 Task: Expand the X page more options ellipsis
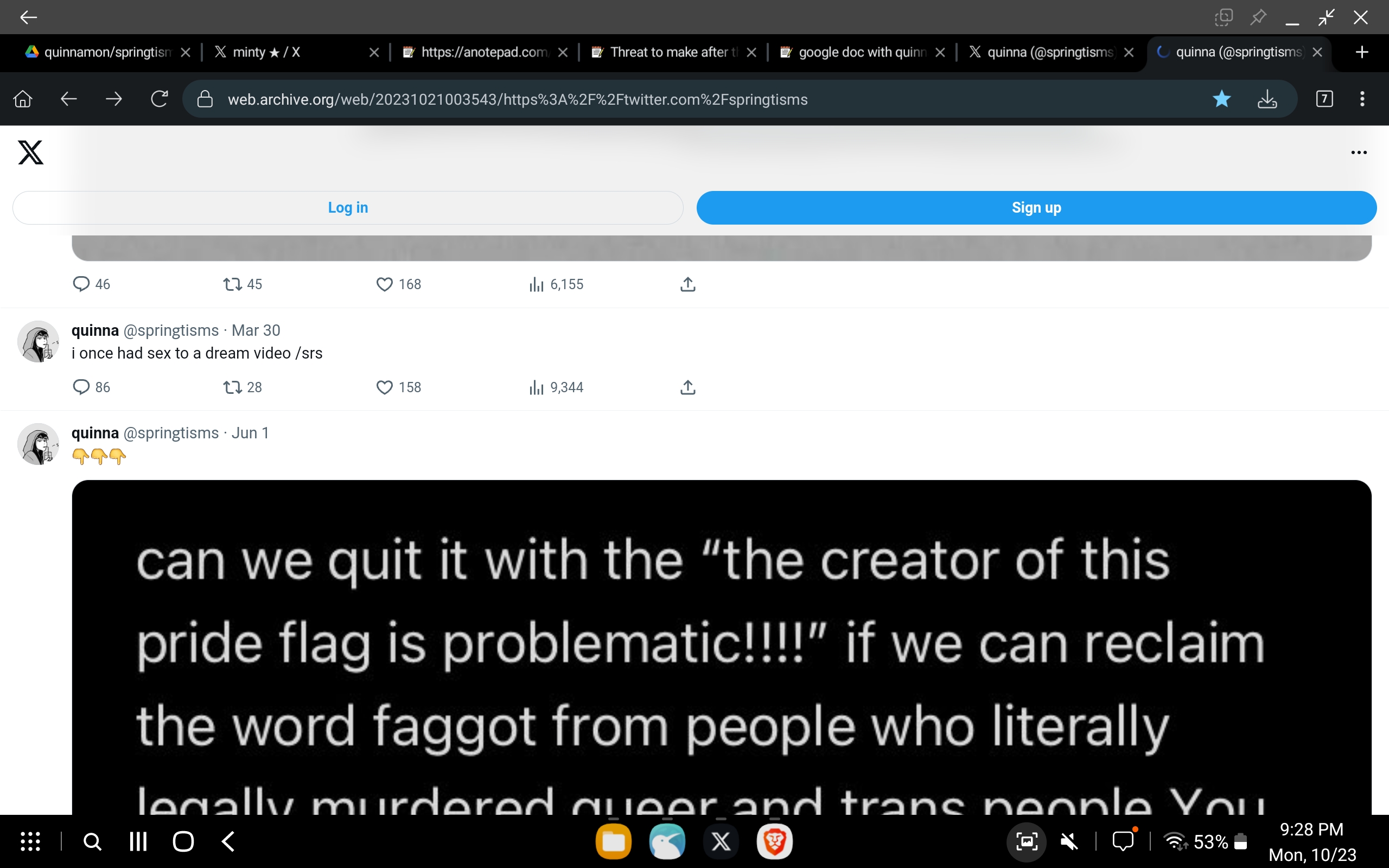coord(1358,152)
